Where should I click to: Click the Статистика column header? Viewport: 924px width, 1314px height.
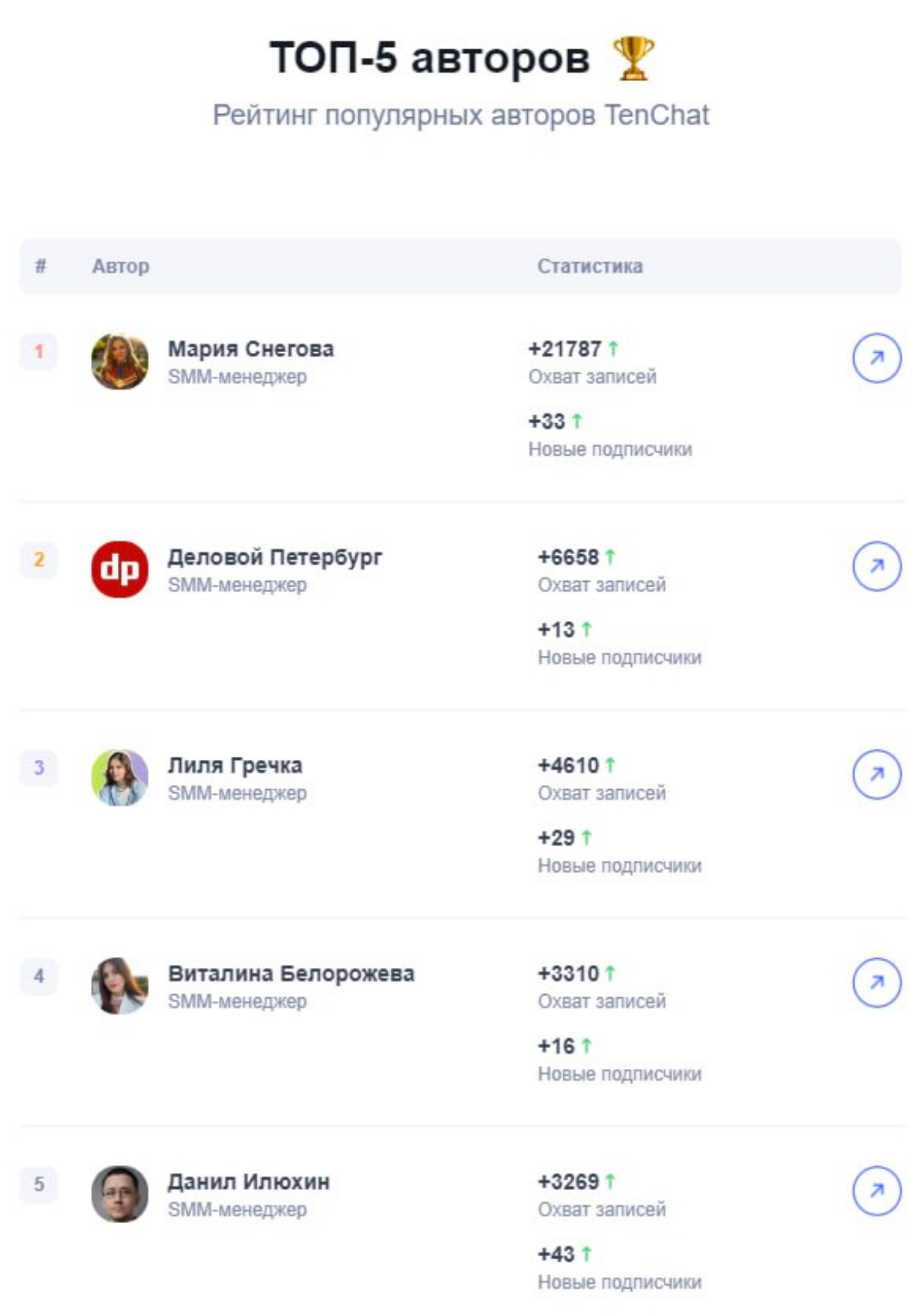pos(590,266)
